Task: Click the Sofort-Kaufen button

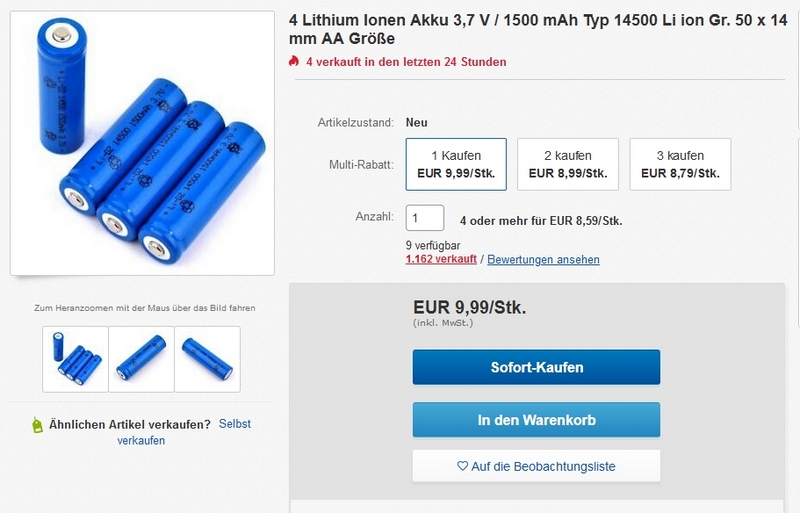Action: pos(536,367)
